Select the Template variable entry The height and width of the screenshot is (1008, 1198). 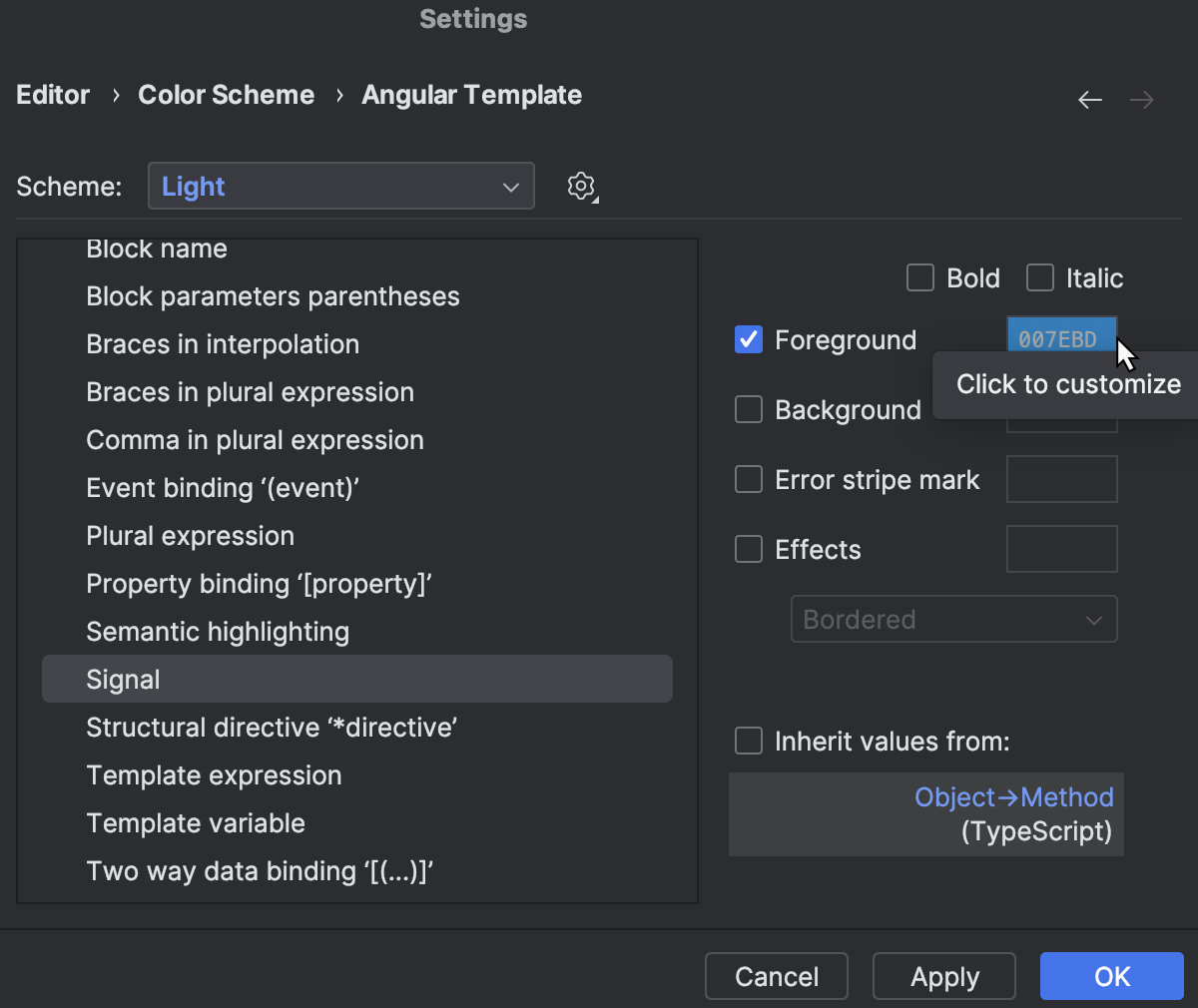(196, 822)
